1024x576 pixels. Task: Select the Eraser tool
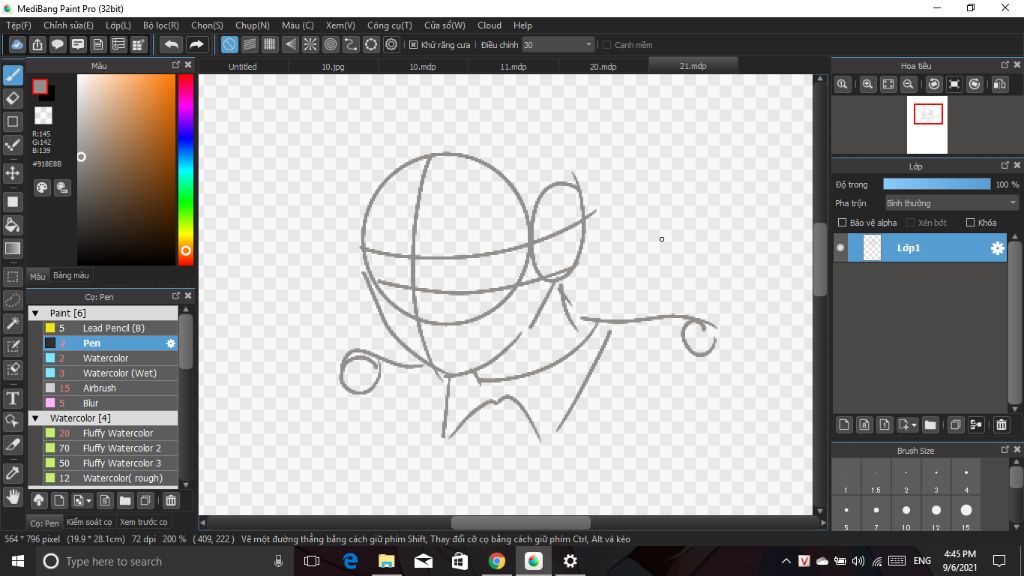(12, 99)
